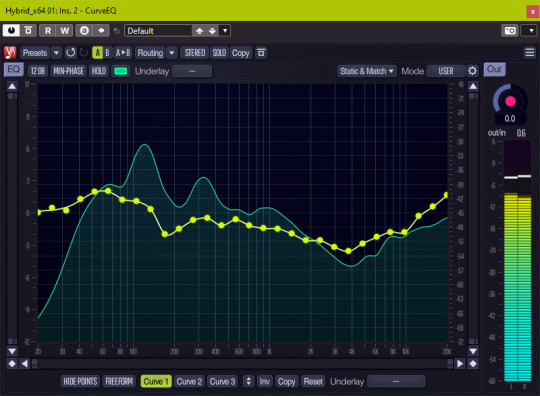This screenshot has width=540, height=396.
Task: Click the Voxengo logo icon
Action: pos(10,53)
